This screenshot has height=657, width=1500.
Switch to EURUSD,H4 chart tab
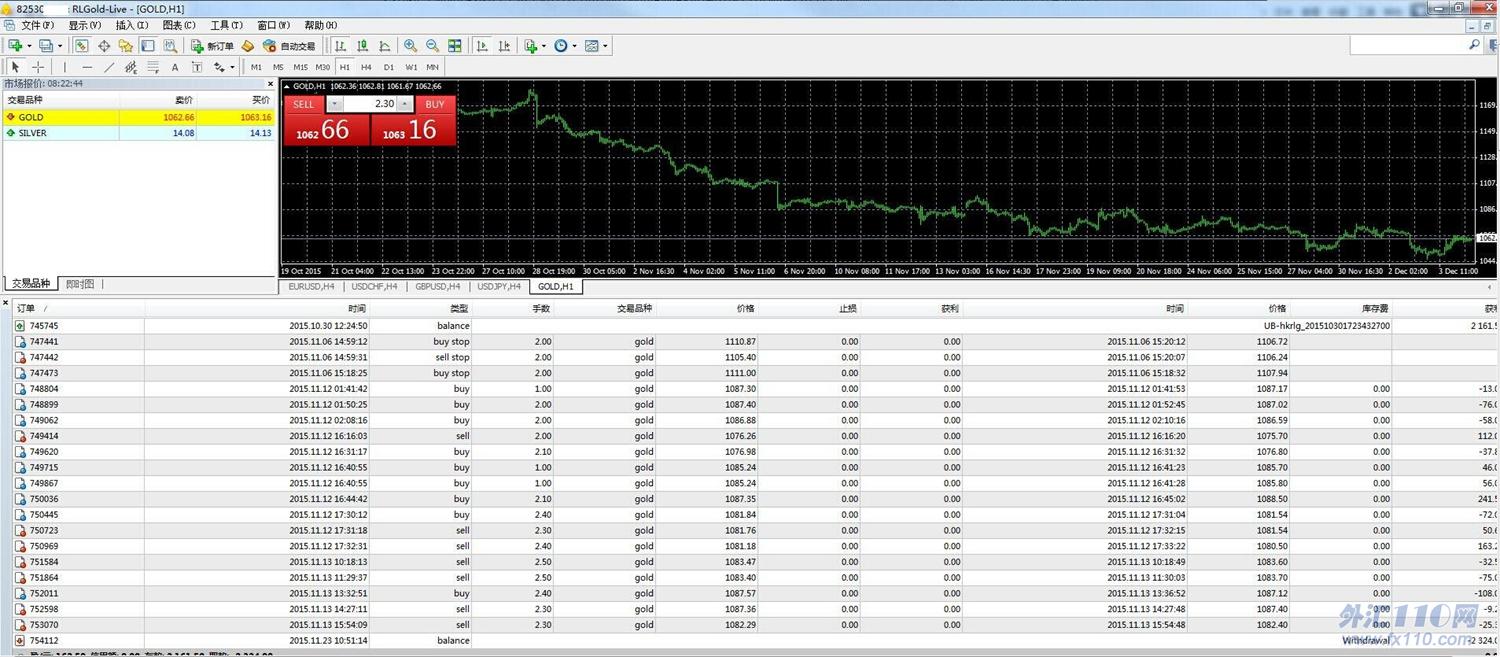click(x=311, y=286)
